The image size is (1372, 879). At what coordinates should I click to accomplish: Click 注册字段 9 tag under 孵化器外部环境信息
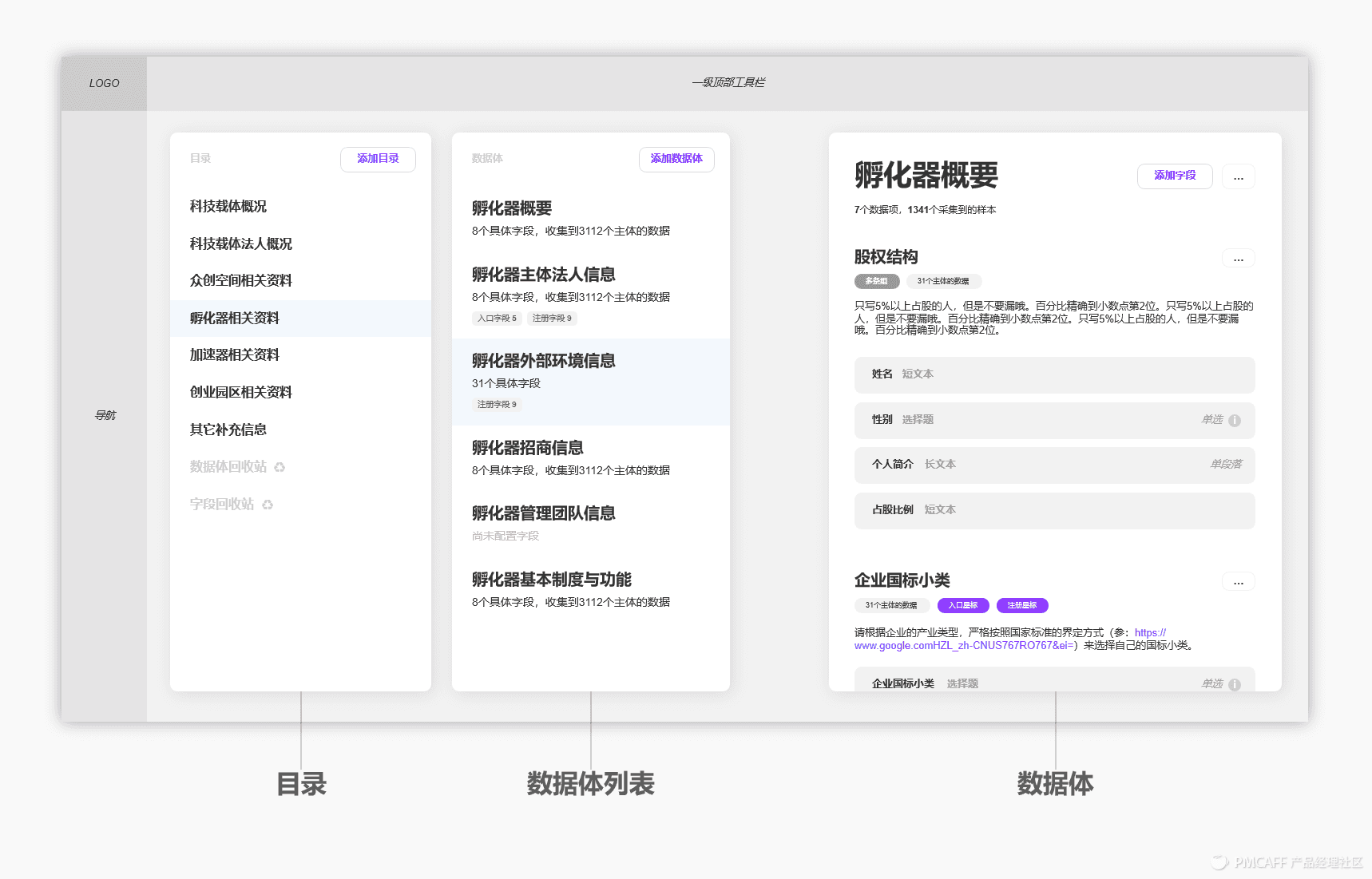click(497, 405)
